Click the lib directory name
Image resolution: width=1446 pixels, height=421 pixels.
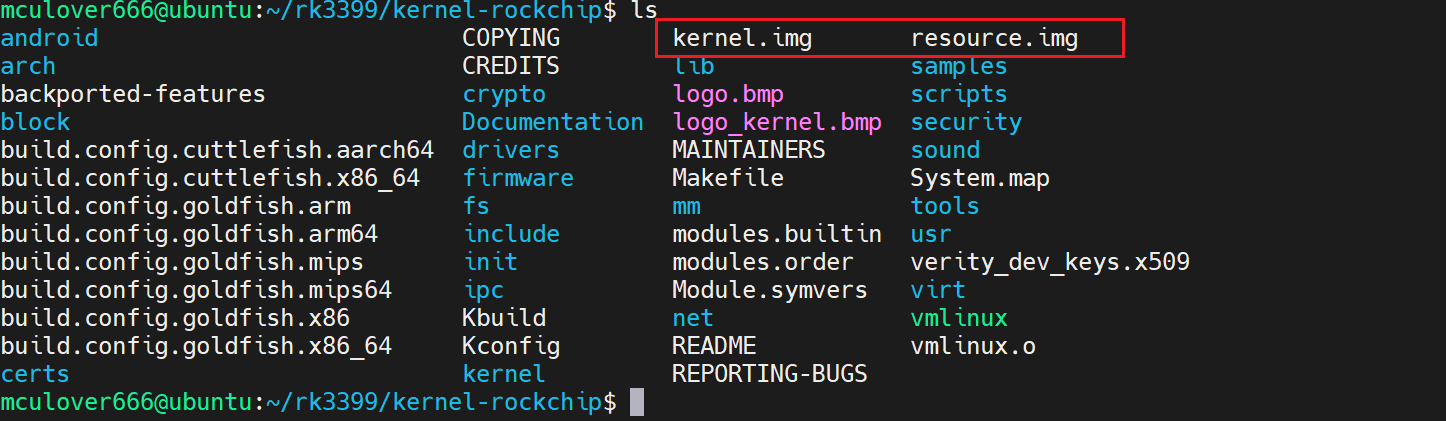(693, 67)
